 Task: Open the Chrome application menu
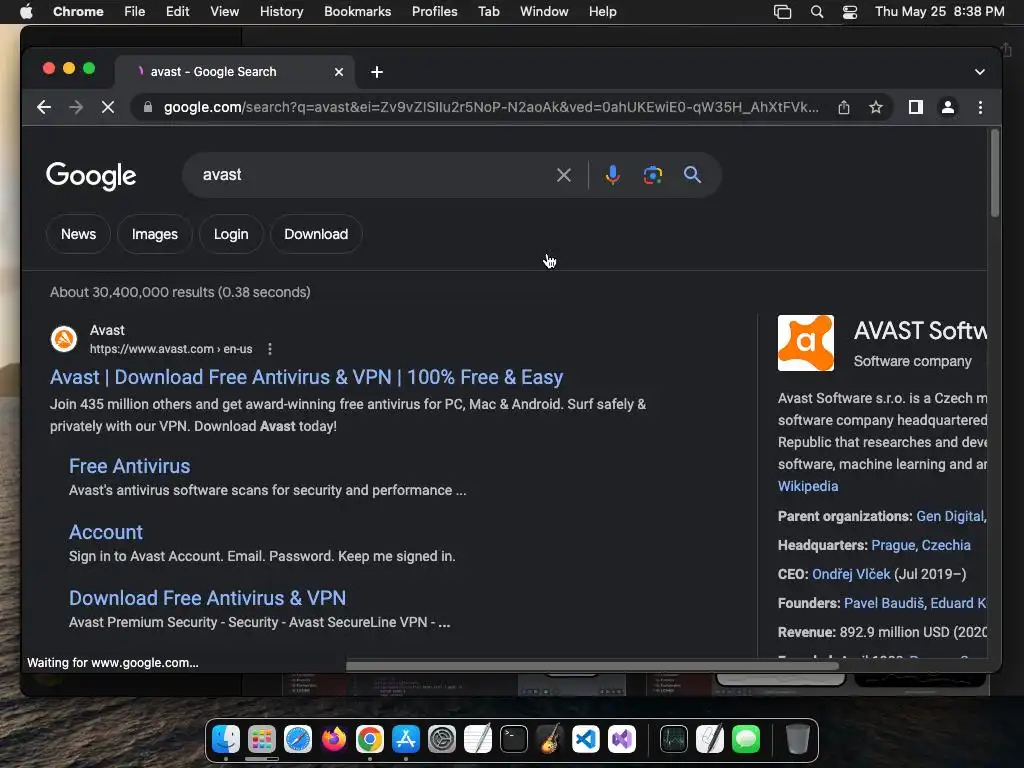coord(78,12)
